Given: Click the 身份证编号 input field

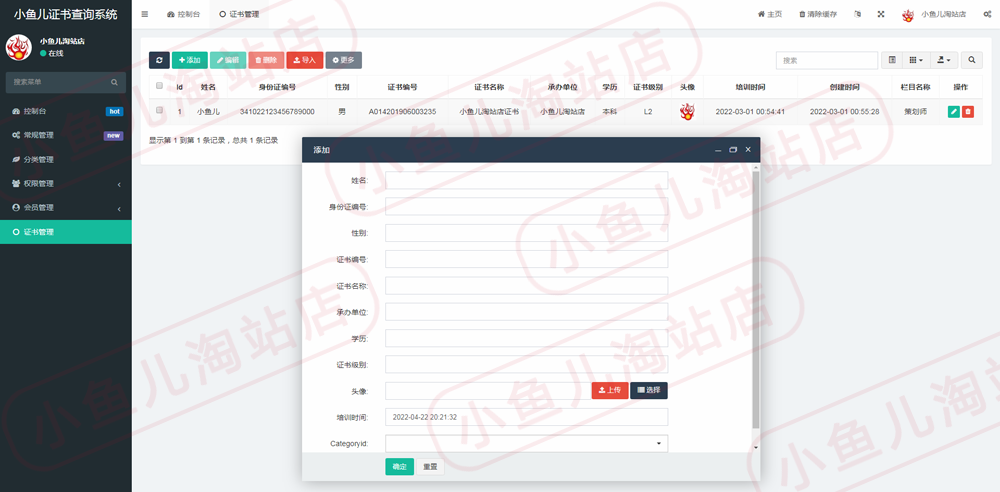Looking at the screenshot, I should (526, 207).
